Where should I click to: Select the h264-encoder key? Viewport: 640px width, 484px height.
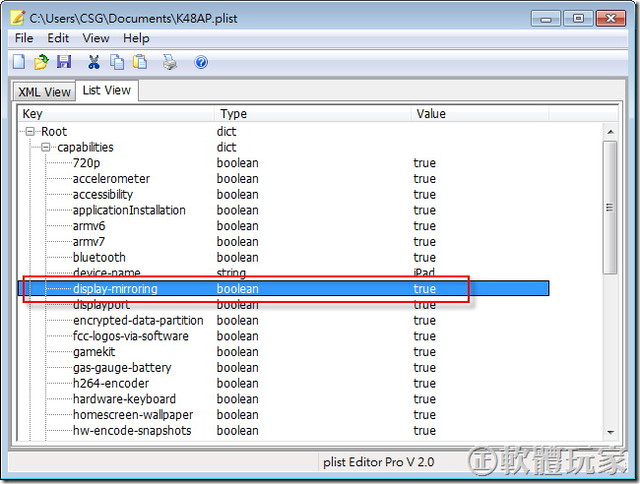(x=111, y=383)
